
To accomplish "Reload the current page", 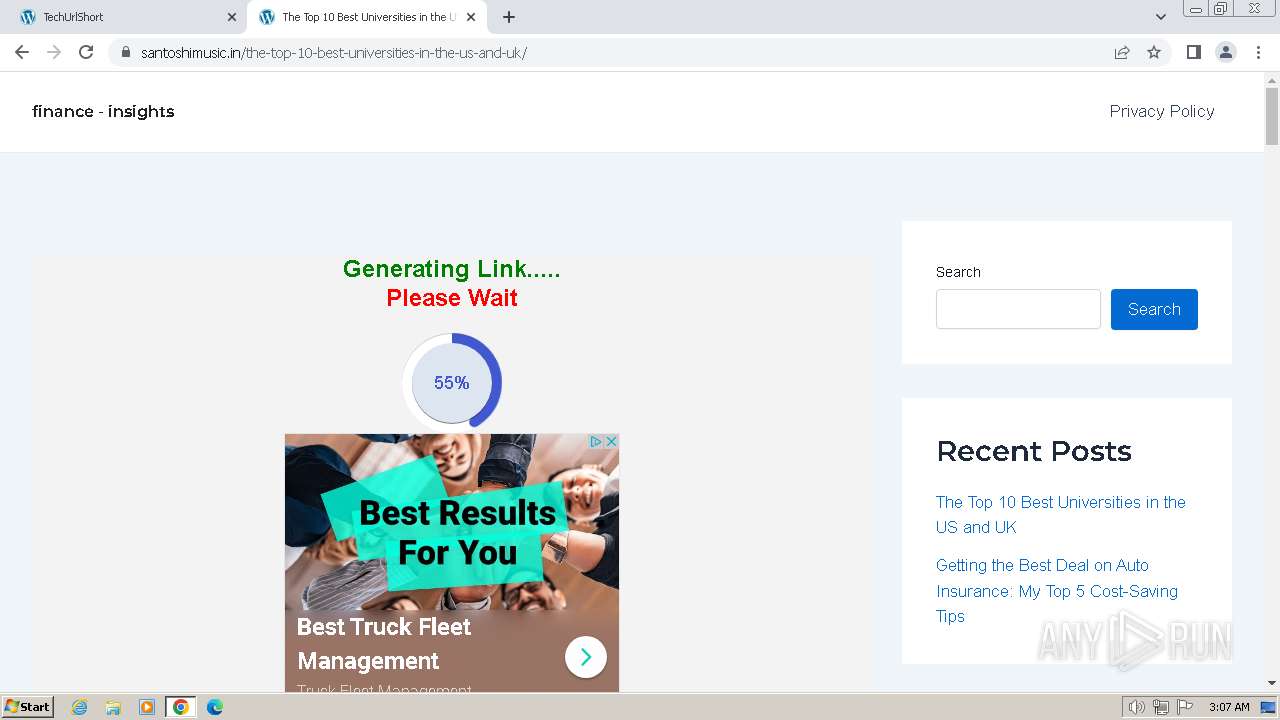I will coord(86,52).
